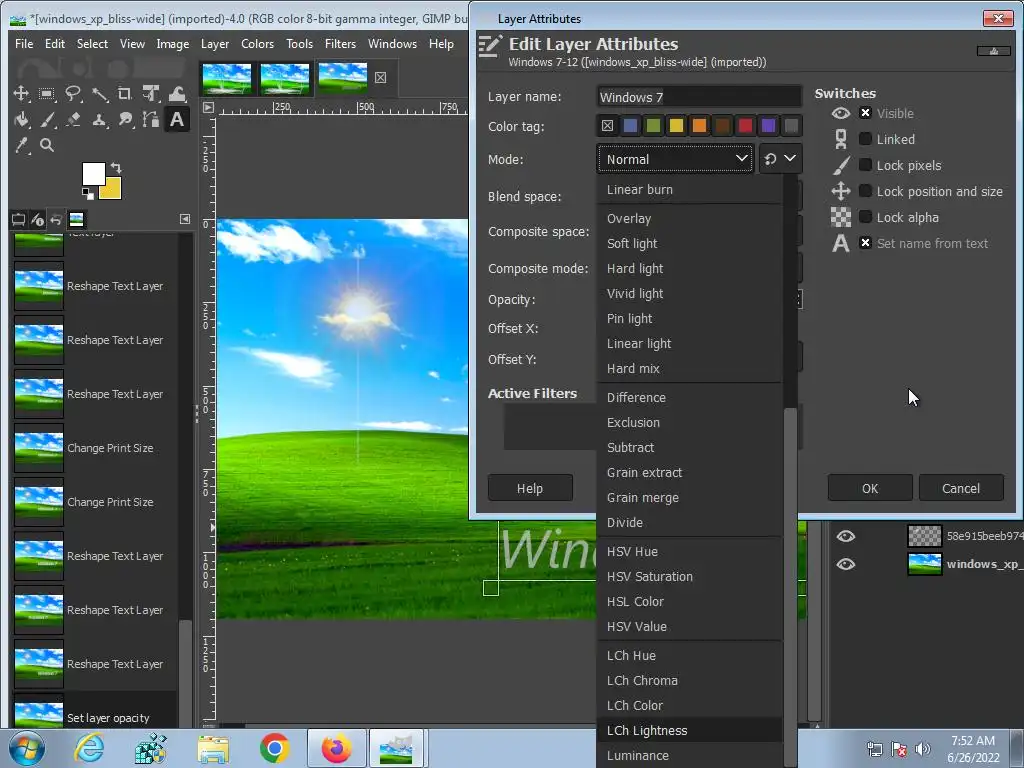Toggle the Visible switch checkbox
Image resolution: width=1024 pixels, height=768 pixels.
pyautogui.click(x=865, y=113)
